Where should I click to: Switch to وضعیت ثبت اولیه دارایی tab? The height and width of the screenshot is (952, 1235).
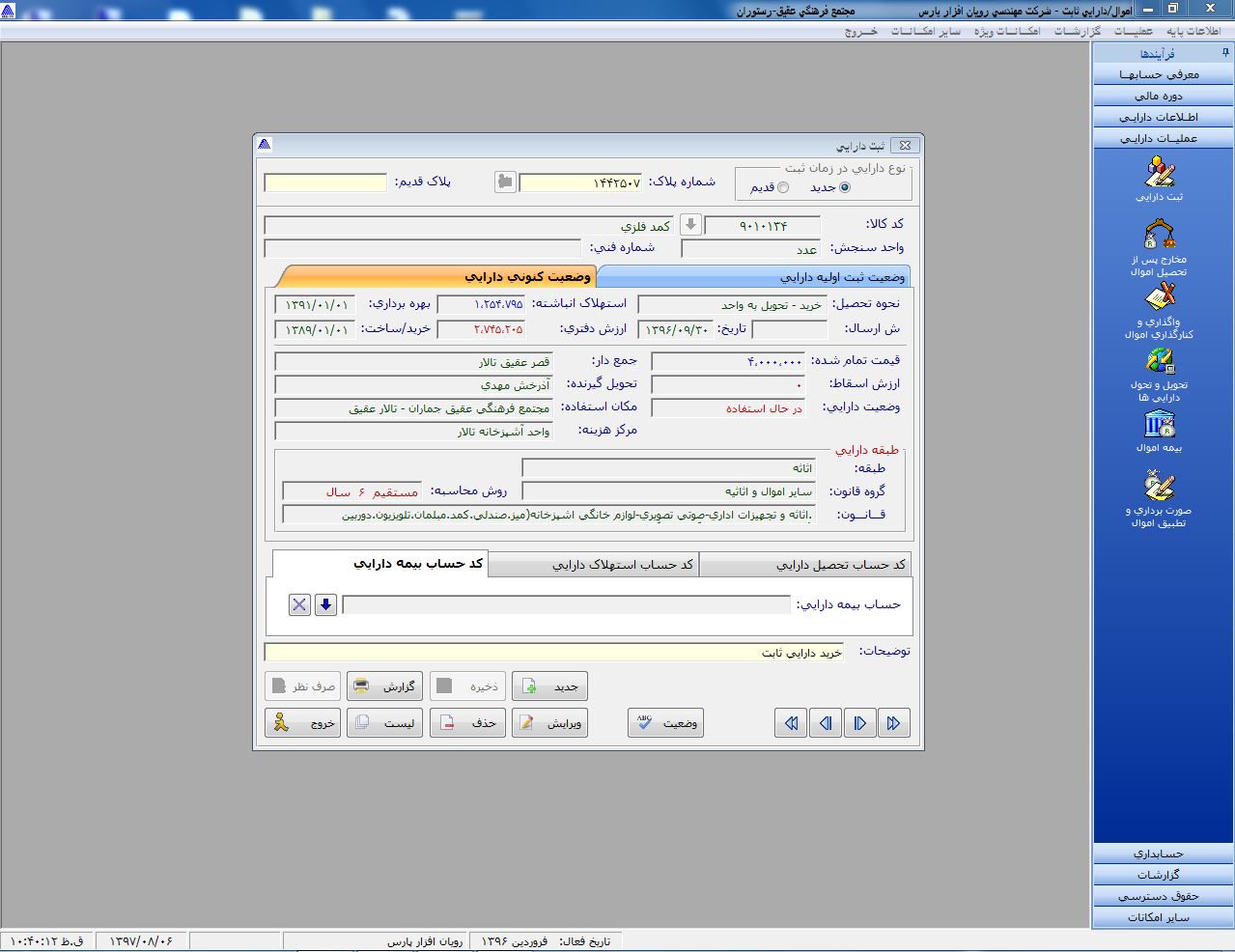click(753, 277)
